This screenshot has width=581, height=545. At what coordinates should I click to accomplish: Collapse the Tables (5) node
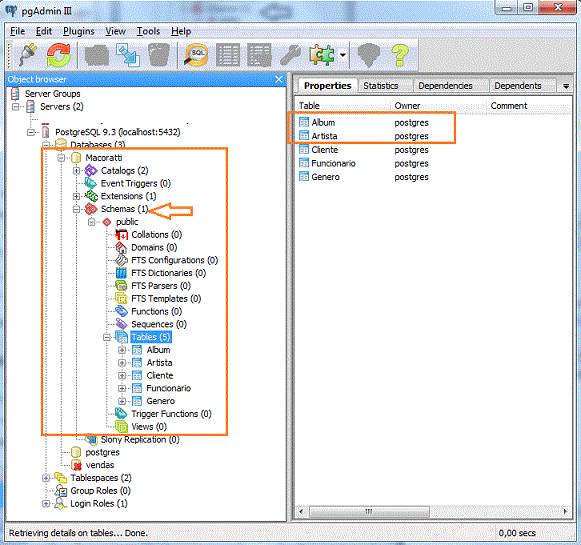[107, 337]
